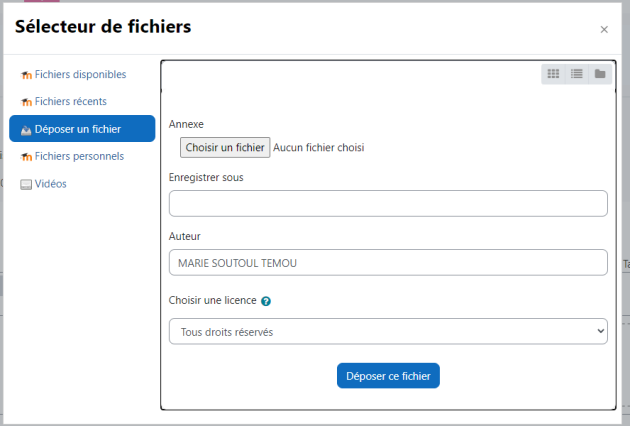Click the Moodle icon beside Fichiers disponibles

pos(26,75)
